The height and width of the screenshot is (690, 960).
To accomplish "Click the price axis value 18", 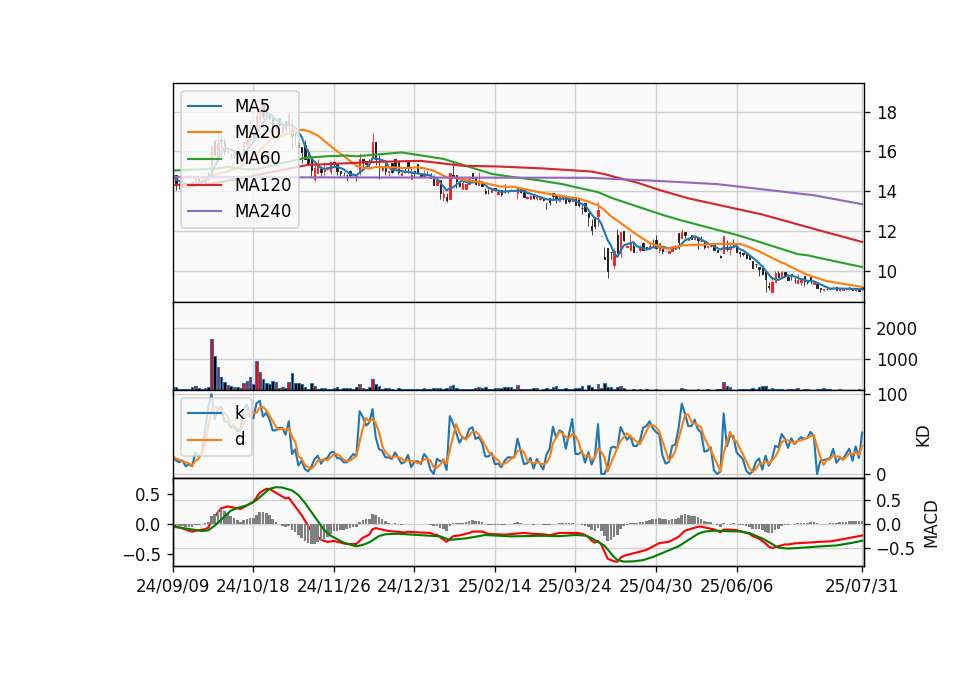I will (x=887, y=113).
